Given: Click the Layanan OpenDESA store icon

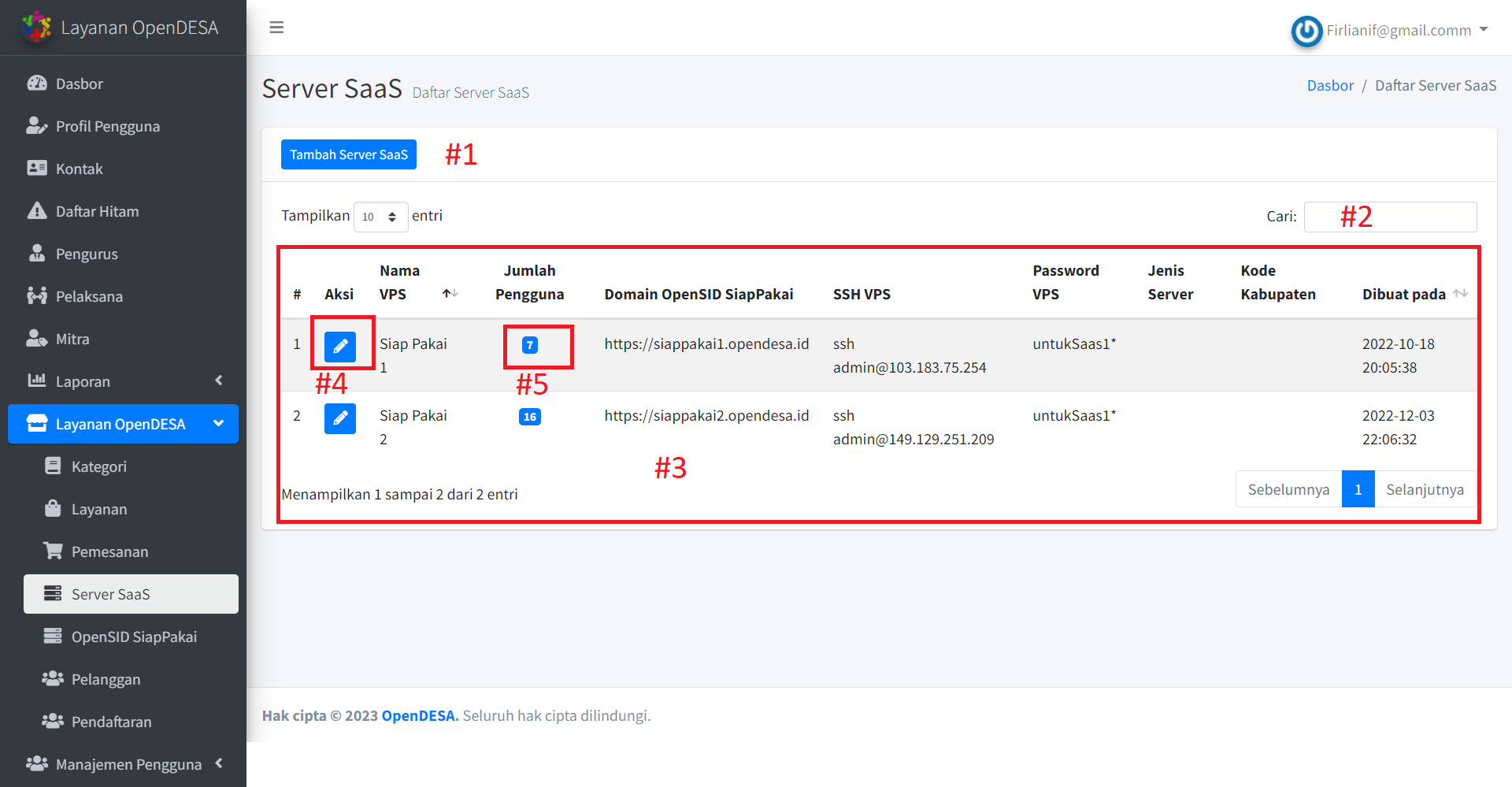Looking at the screenshot, I should 37,424.
